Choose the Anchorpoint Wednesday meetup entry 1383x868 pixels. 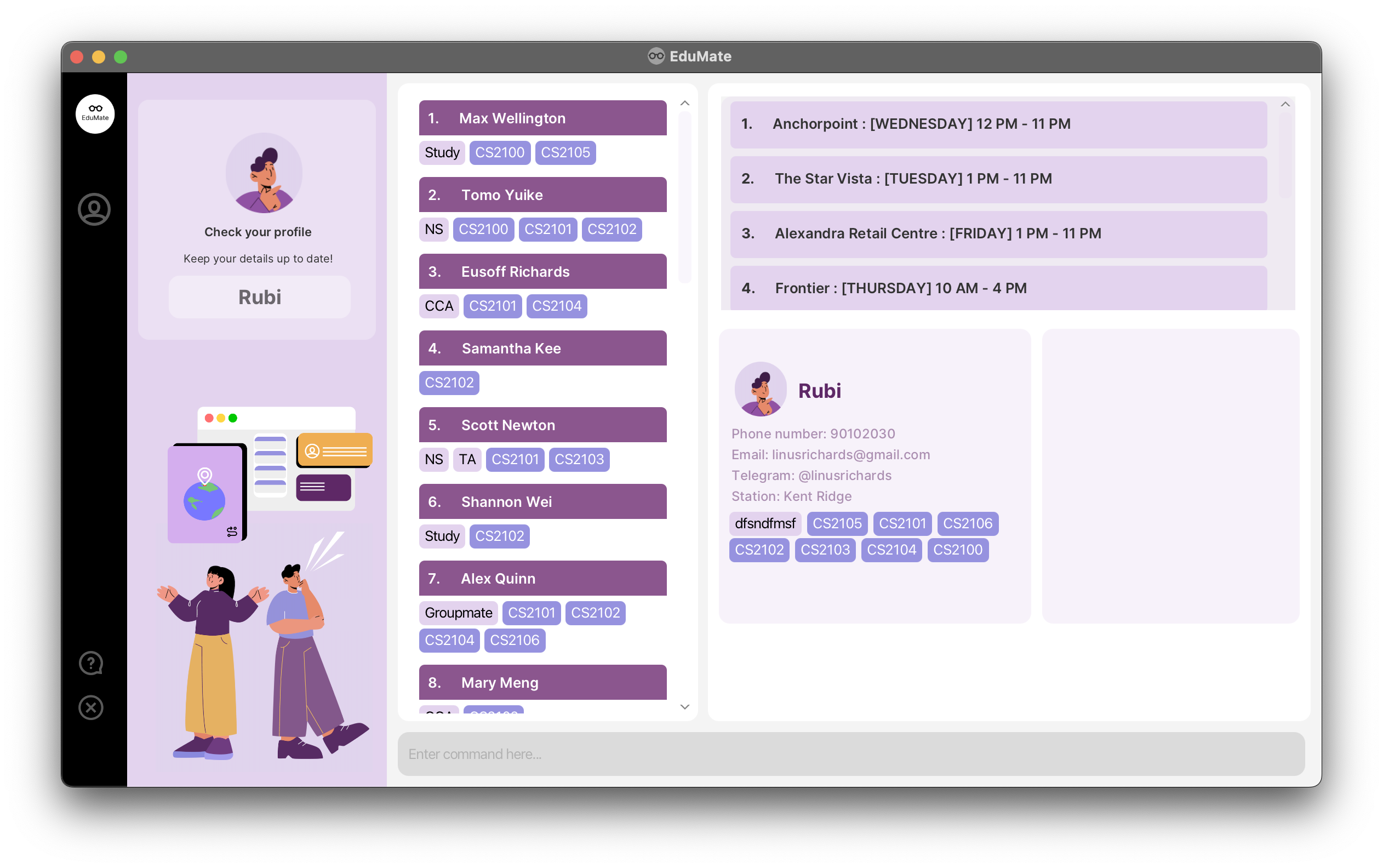(998, 124)
